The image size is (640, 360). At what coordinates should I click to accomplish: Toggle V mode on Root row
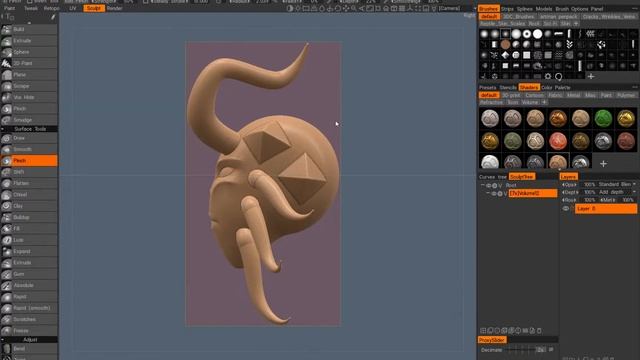pyautogui.click(x=500, y=185)
